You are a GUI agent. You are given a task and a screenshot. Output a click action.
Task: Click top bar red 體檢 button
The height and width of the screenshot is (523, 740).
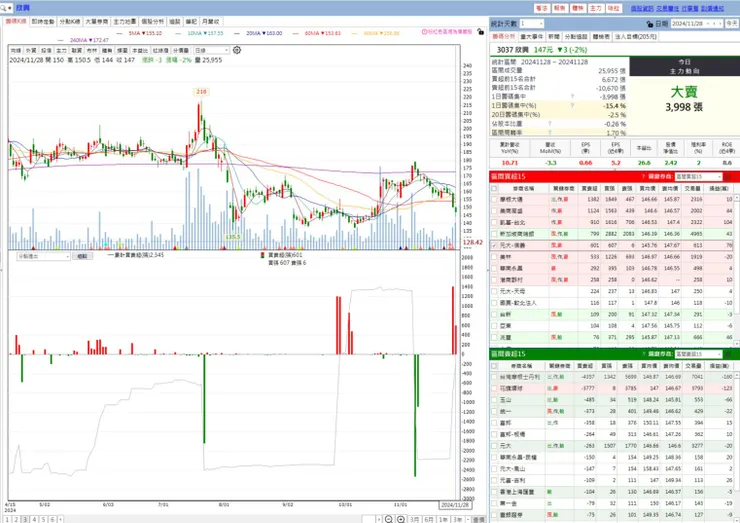[x=578, y=8]
